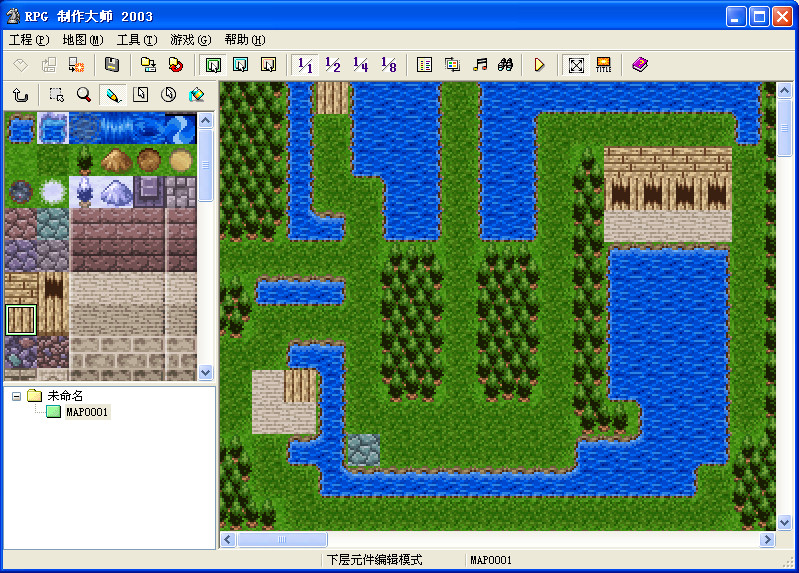
Task: Click the open project toolbar icon
Action: tap(49, 65)
